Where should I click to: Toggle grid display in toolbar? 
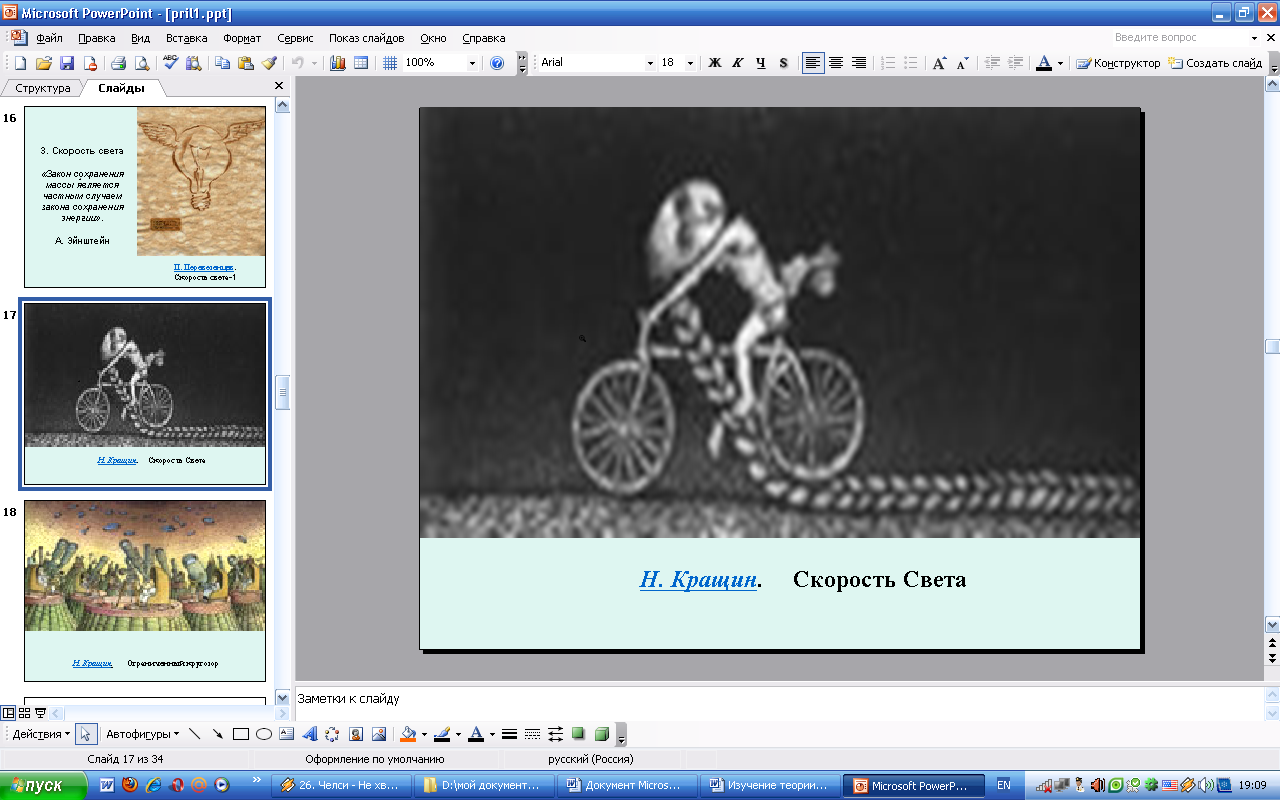coord(391,62)
